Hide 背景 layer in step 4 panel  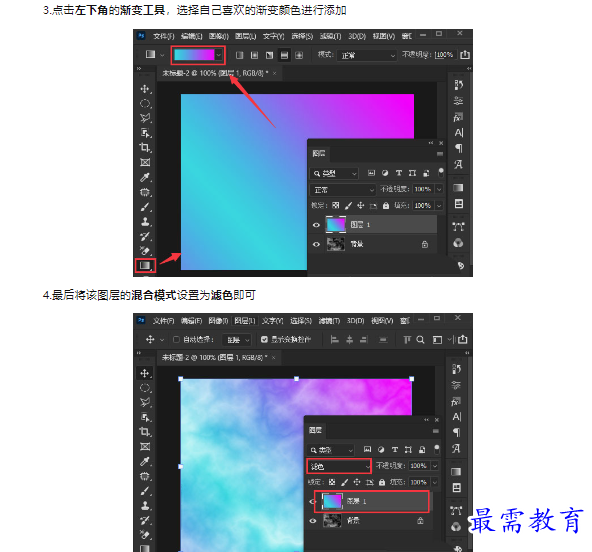click(313, 521)
